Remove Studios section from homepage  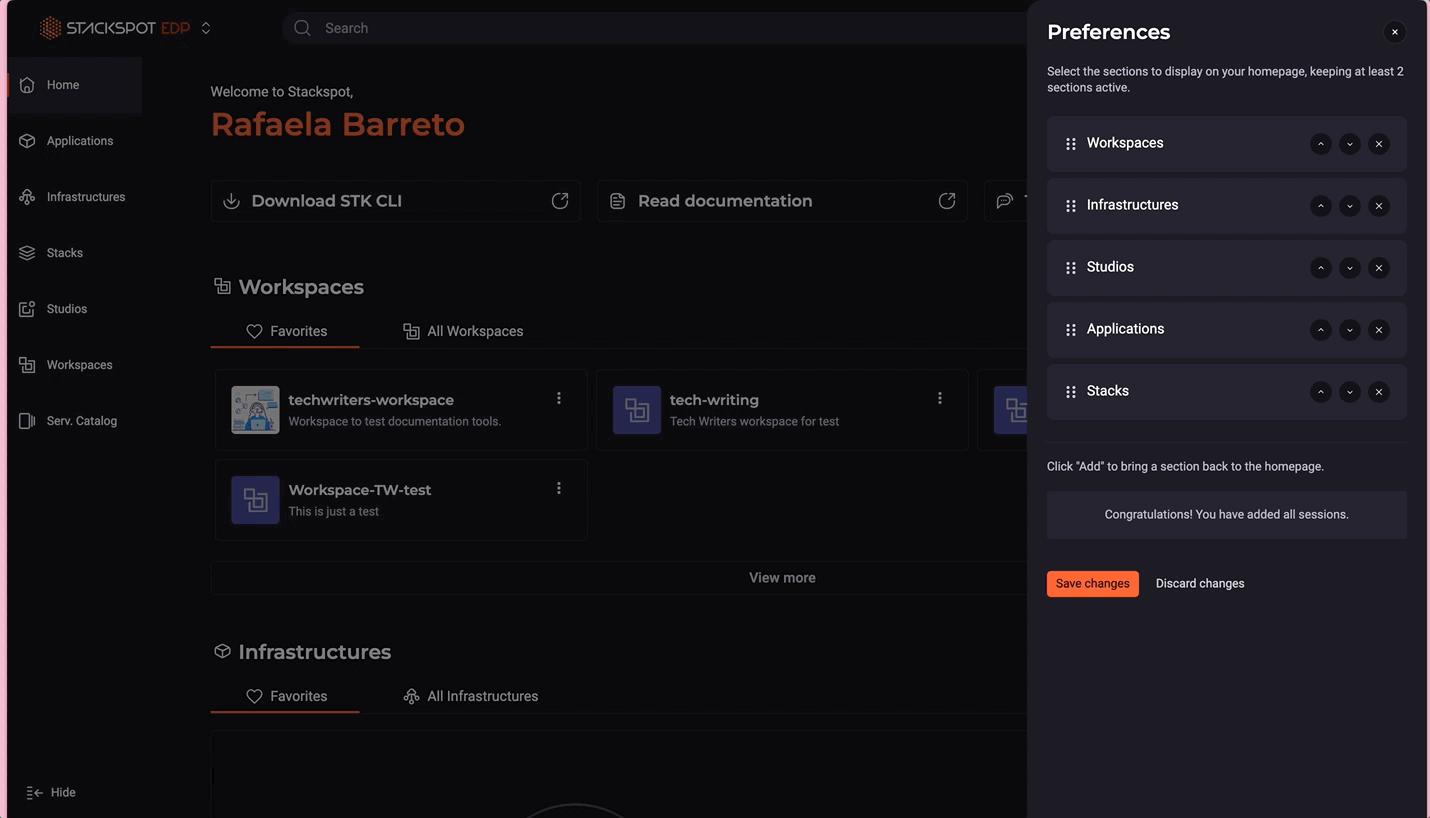1379,268
